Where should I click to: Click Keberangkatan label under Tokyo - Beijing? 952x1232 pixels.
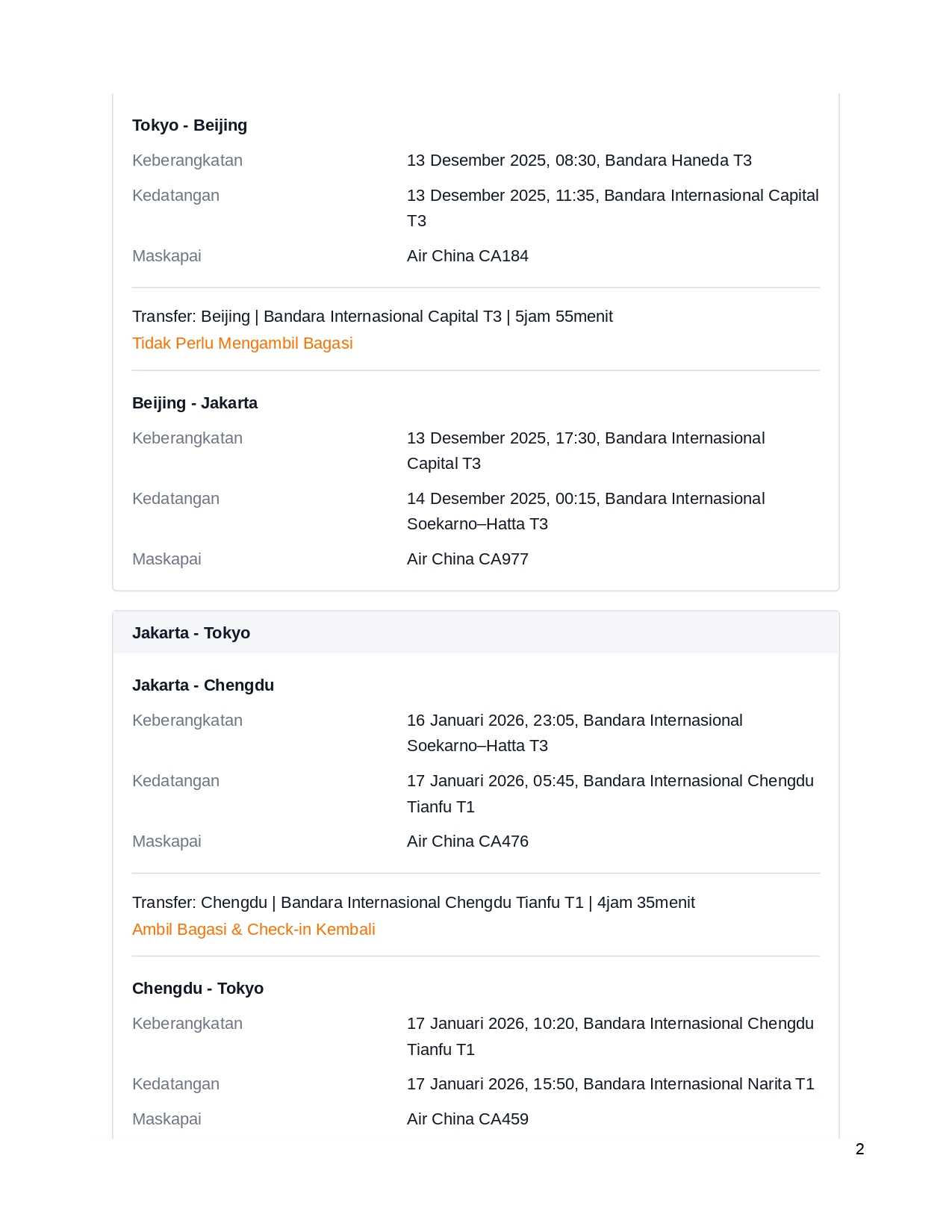(x=187, y=161)
